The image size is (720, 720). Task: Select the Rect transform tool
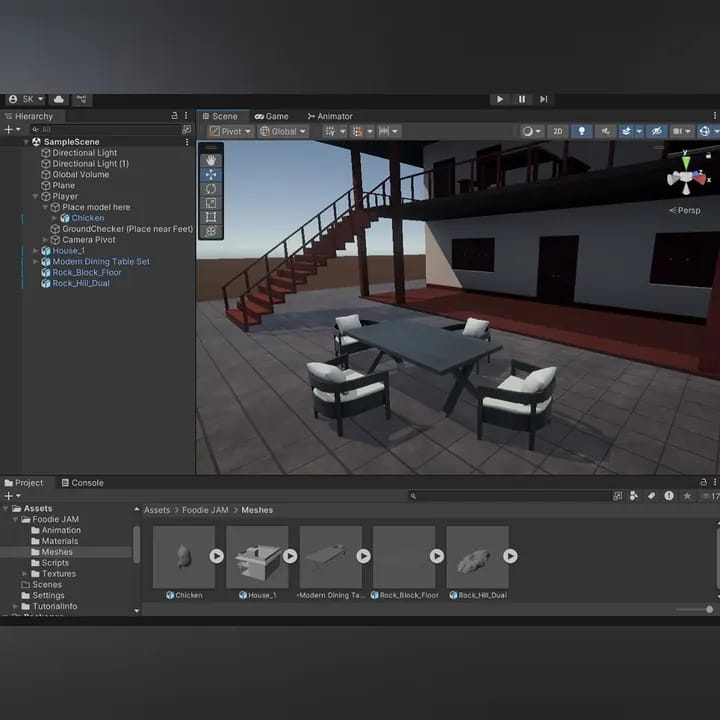click(x=211, y=217)
